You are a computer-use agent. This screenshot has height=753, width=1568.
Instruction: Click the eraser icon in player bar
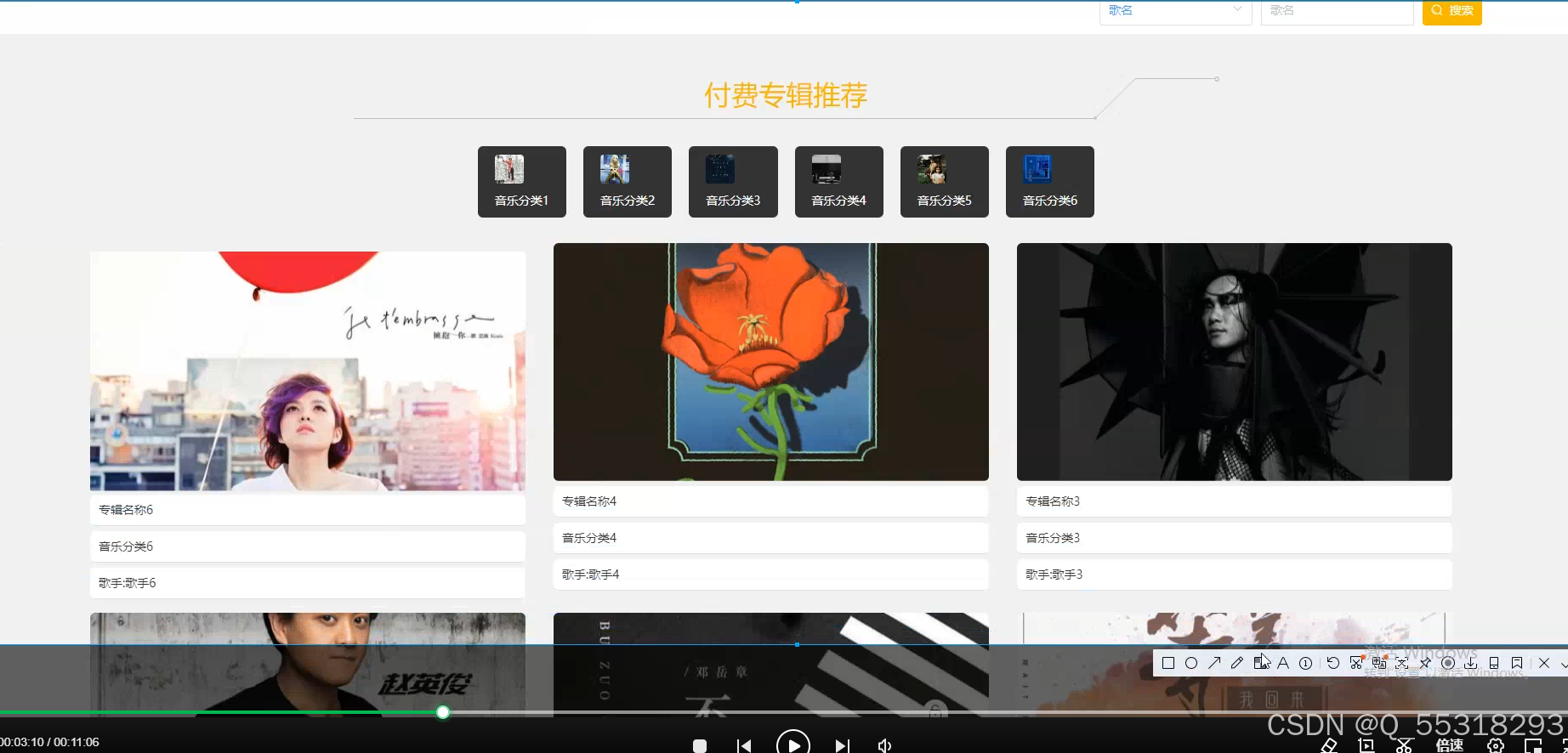point(1329,745)
